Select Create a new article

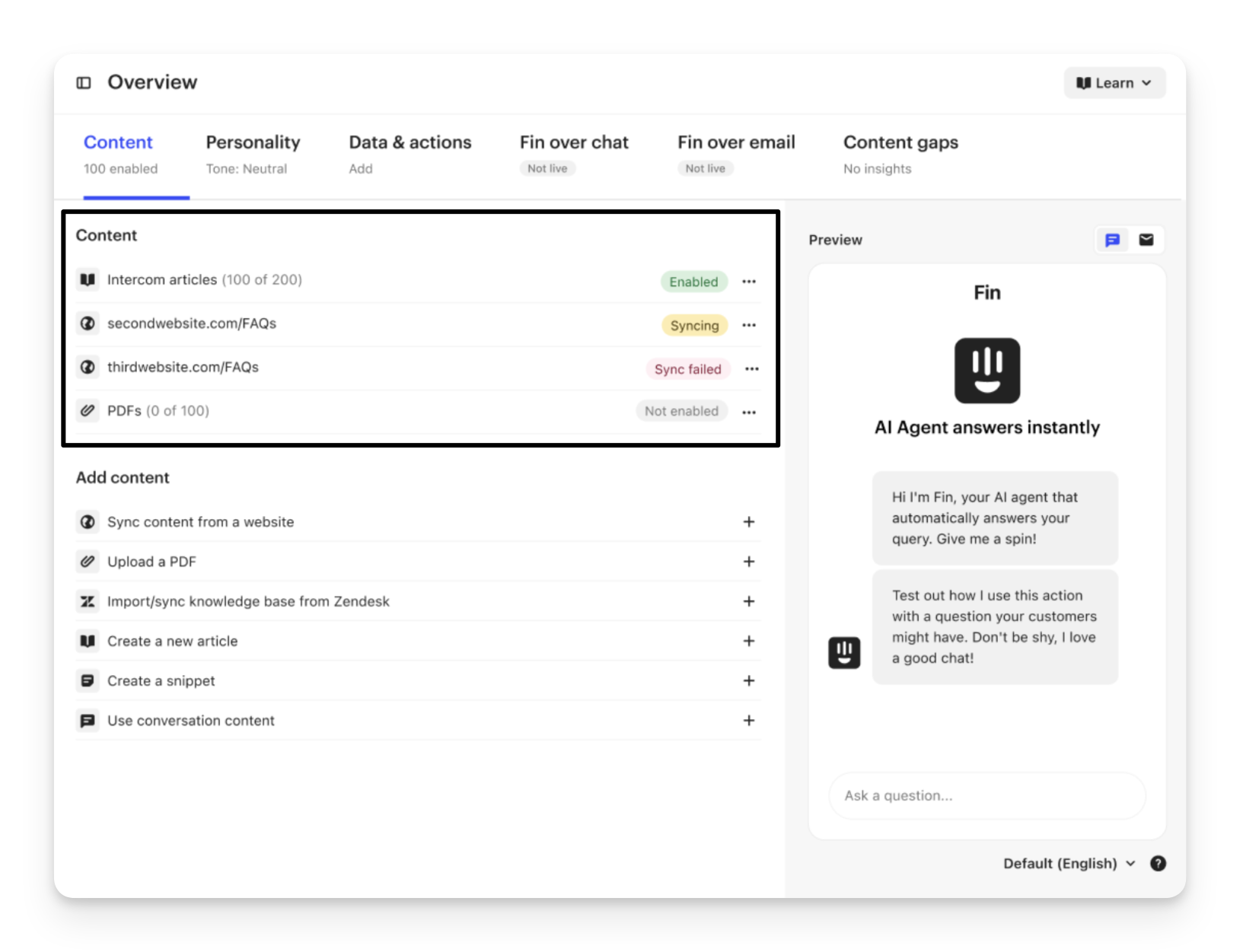tap(173, 642)
